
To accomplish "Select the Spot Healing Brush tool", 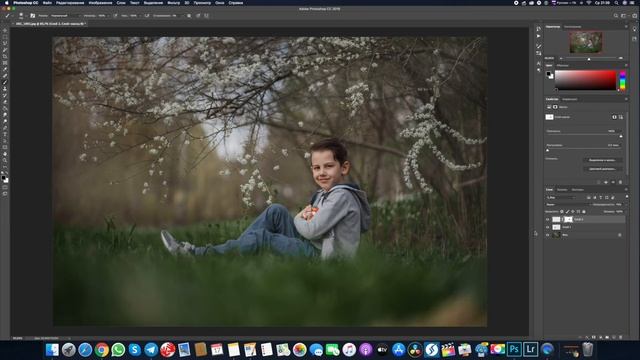I will pyautogui.click(x=5, y=76).
